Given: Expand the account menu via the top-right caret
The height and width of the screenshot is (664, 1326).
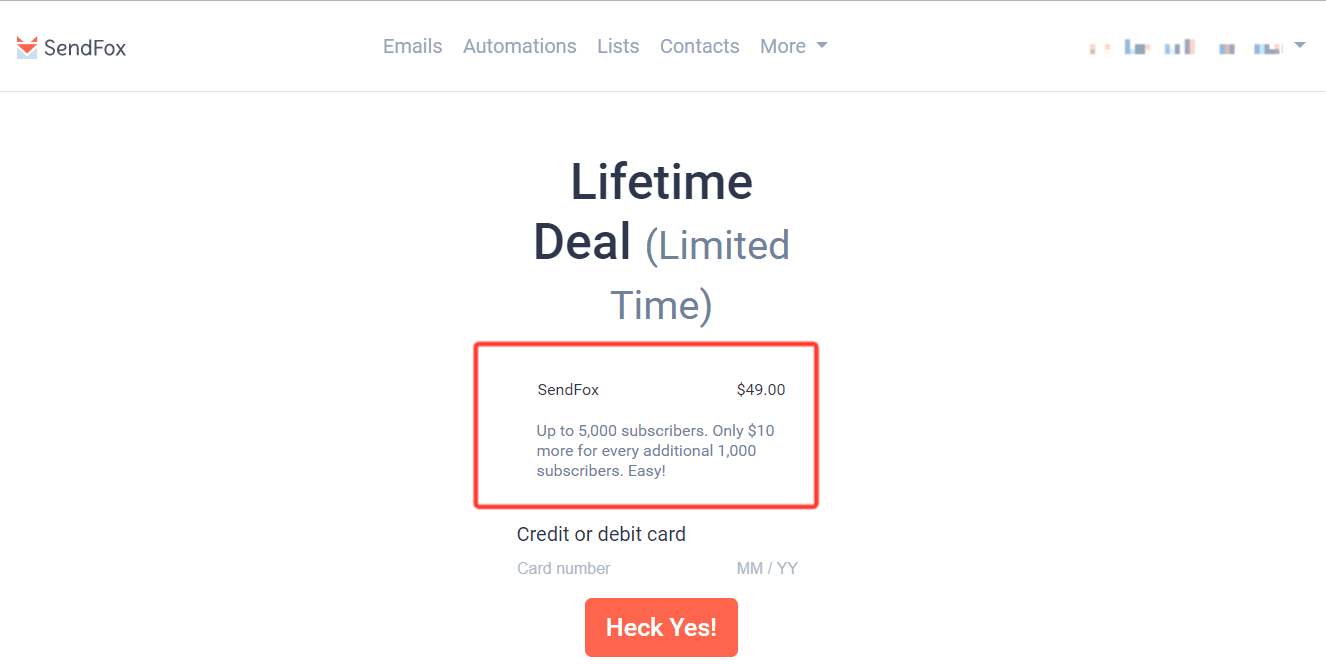Looking at the screenshot, I should pos(1301,44).
